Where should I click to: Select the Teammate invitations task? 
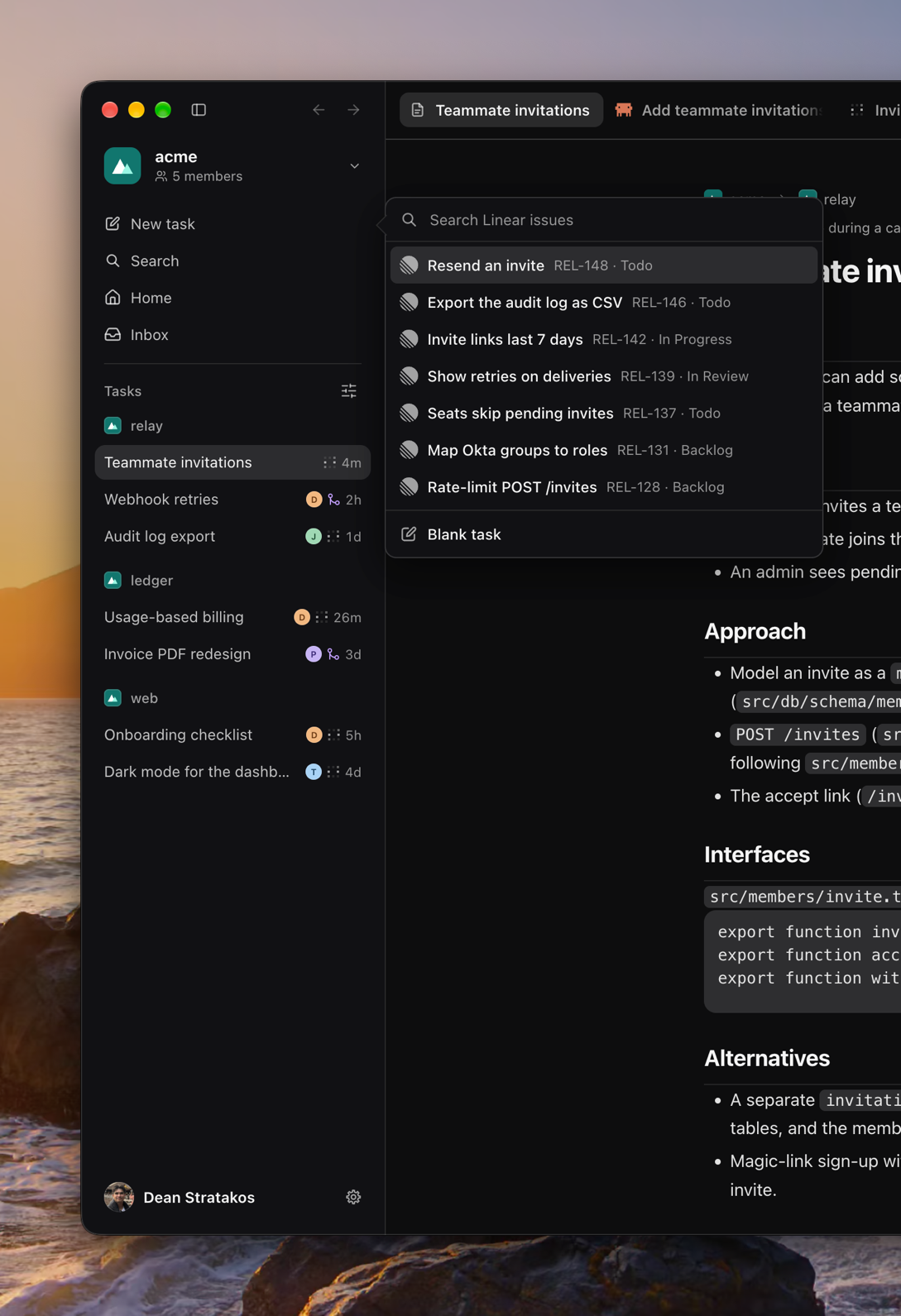pos(232,462)
